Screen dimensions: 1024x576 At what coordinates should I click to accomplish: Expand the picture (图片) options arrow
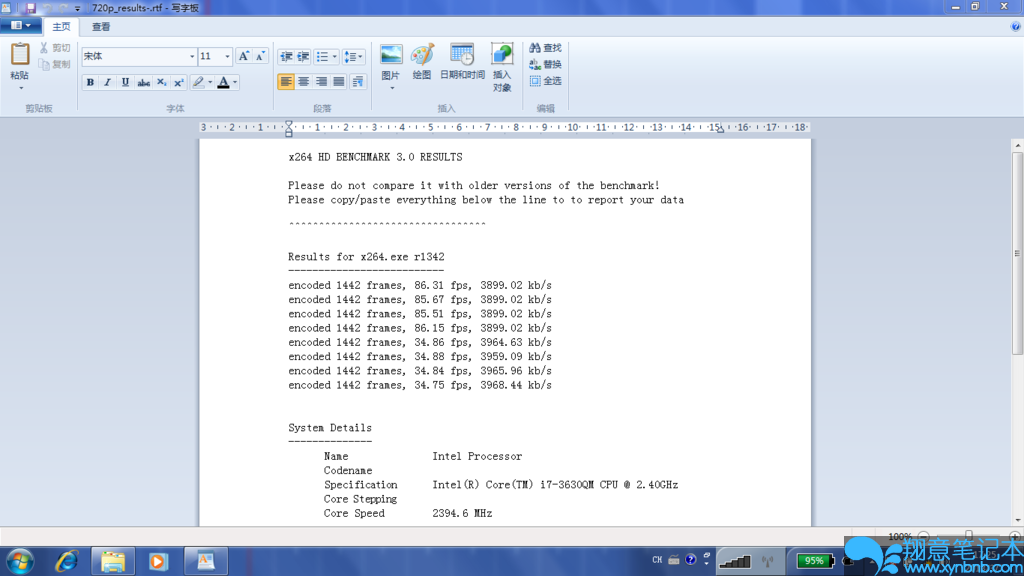391,88
